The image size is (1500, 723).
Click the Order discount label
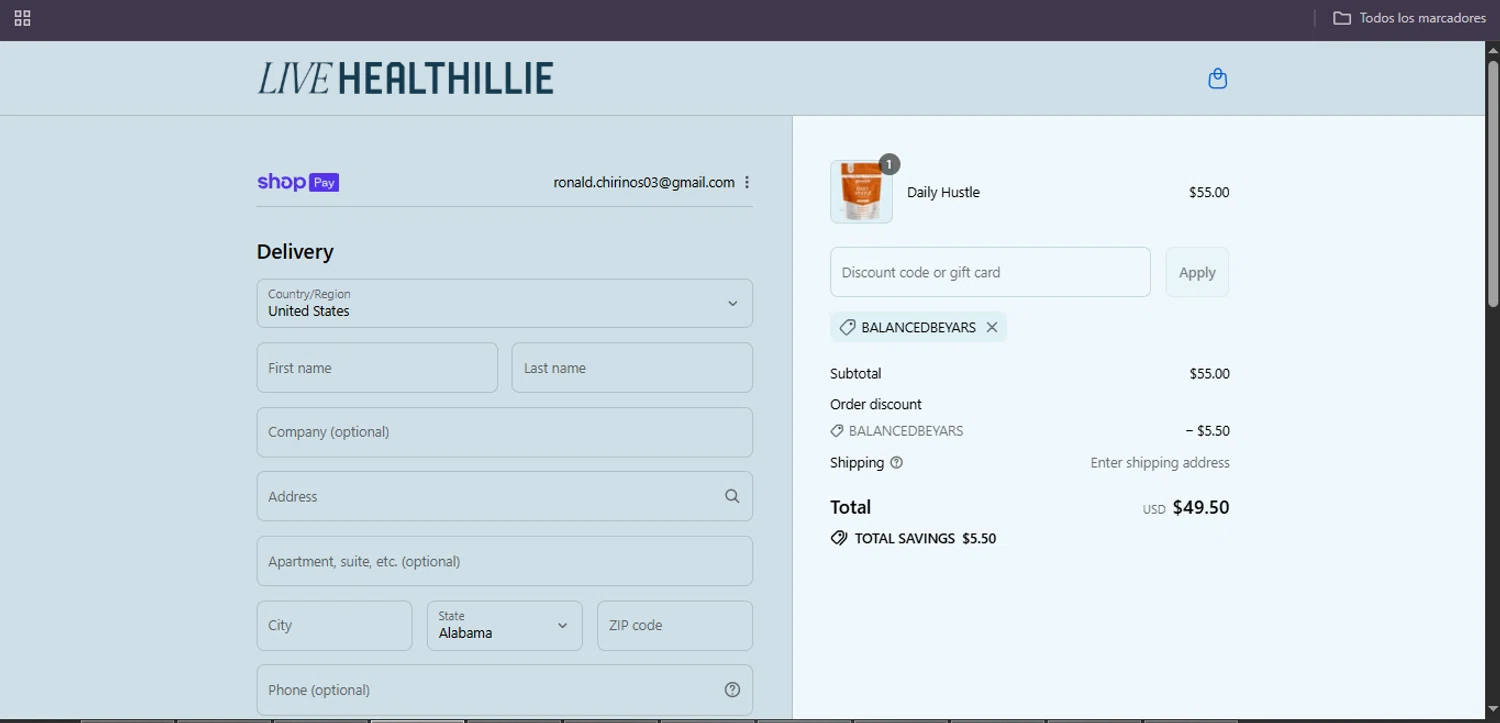tap(876, 404)
